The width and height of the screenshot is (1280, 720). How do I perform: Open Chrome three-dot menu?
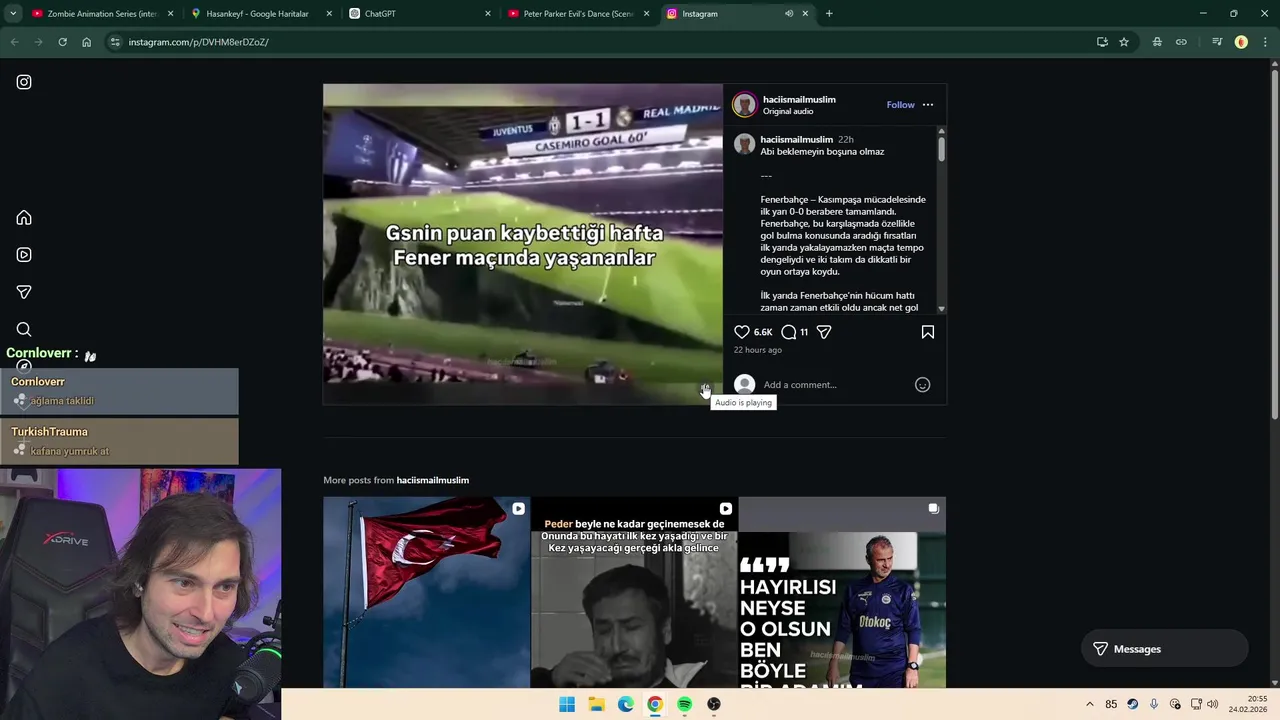click(x=1264, y=42)
